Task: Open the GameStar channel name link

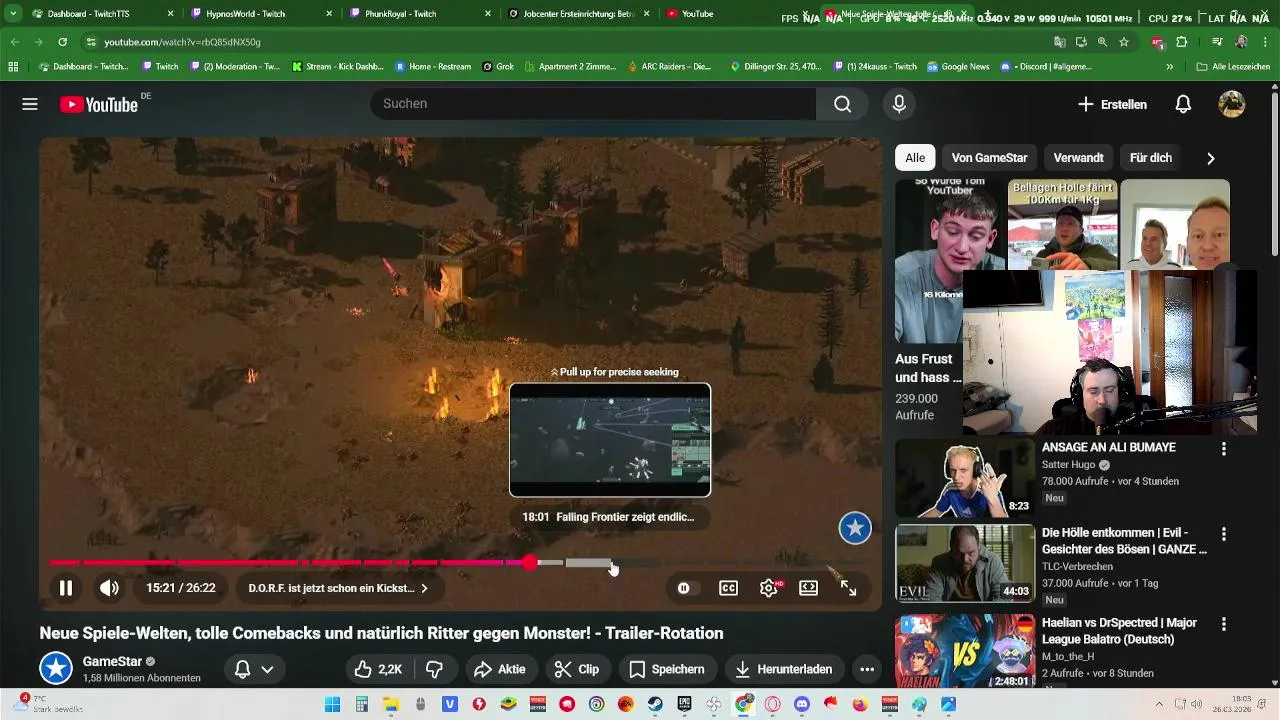Action: click(113, 661)
